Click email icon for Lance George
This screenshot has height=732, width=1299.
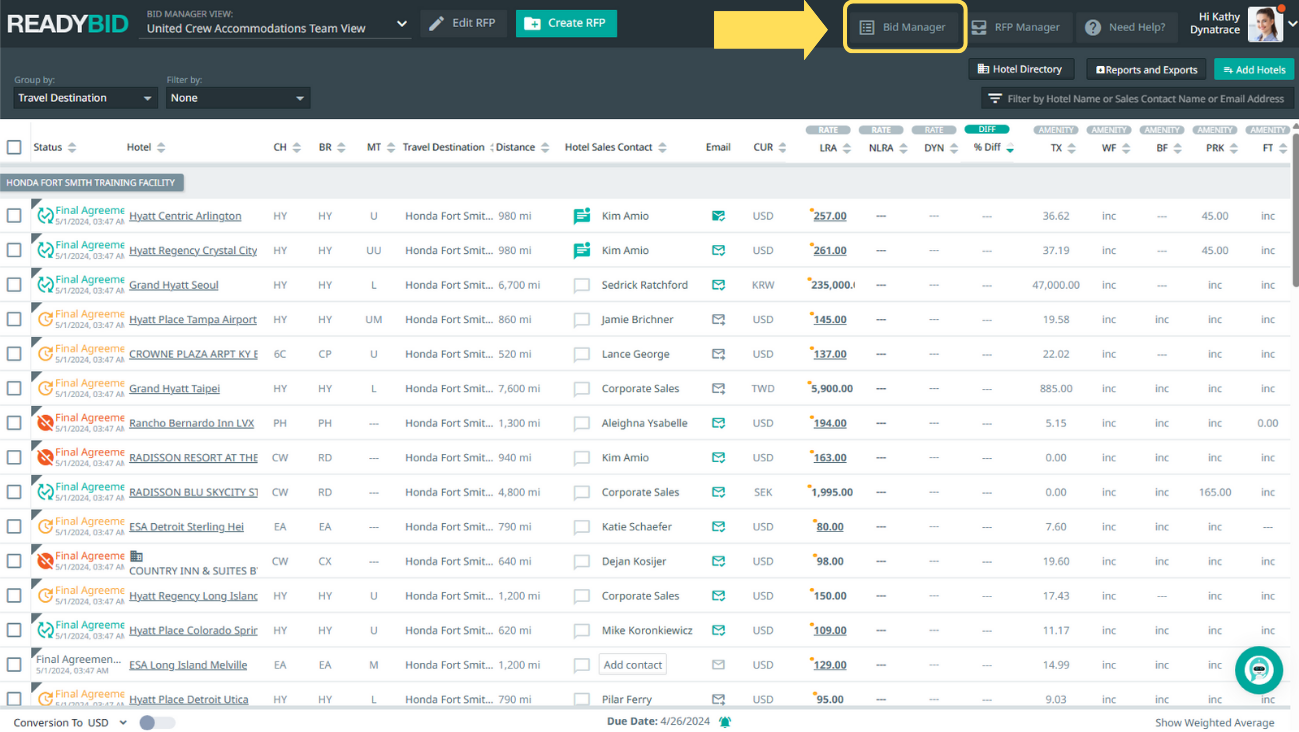718,354
